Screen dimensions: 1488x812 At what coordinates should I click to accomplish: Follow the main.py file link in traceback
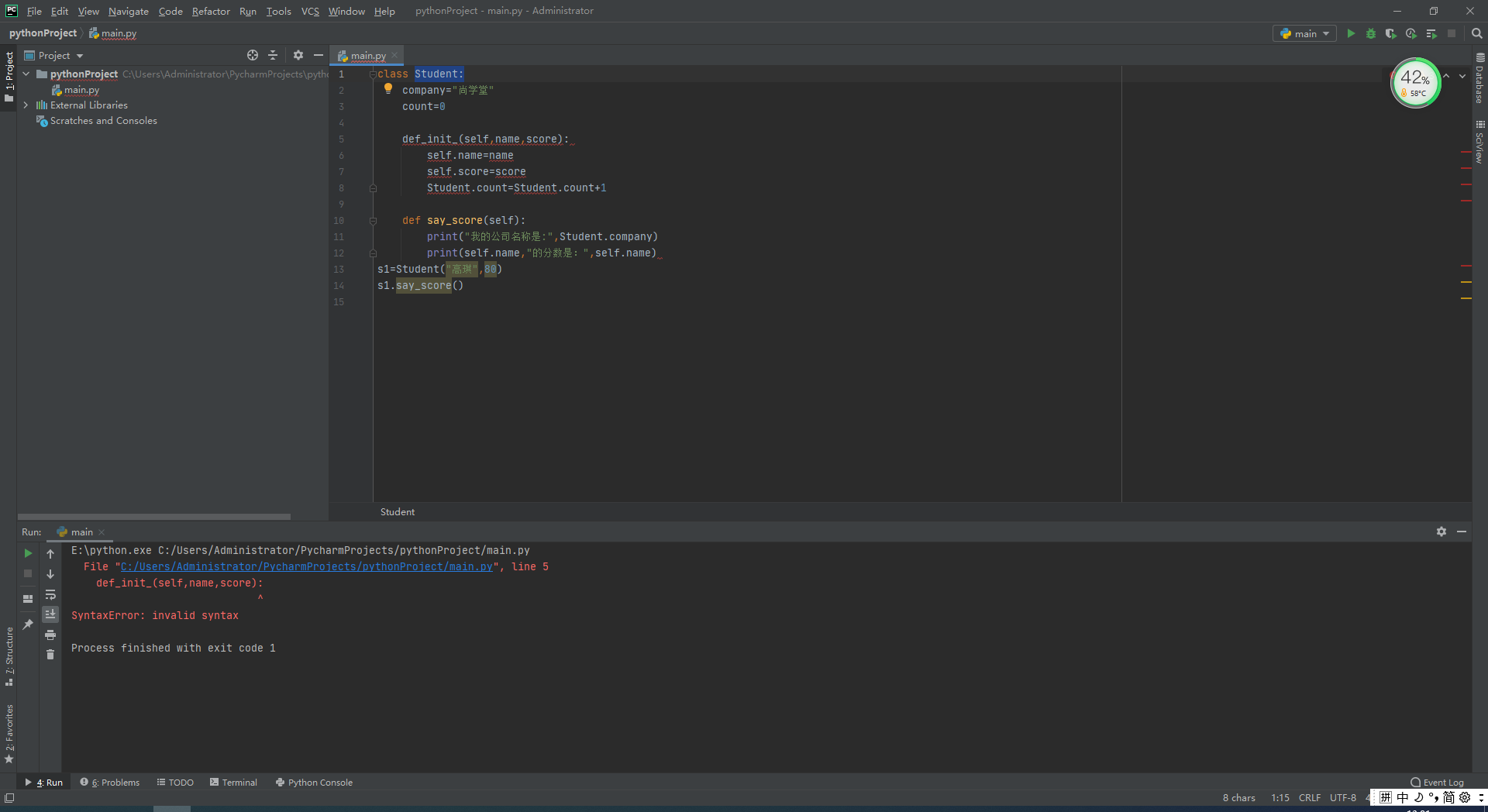coord(307,566)
